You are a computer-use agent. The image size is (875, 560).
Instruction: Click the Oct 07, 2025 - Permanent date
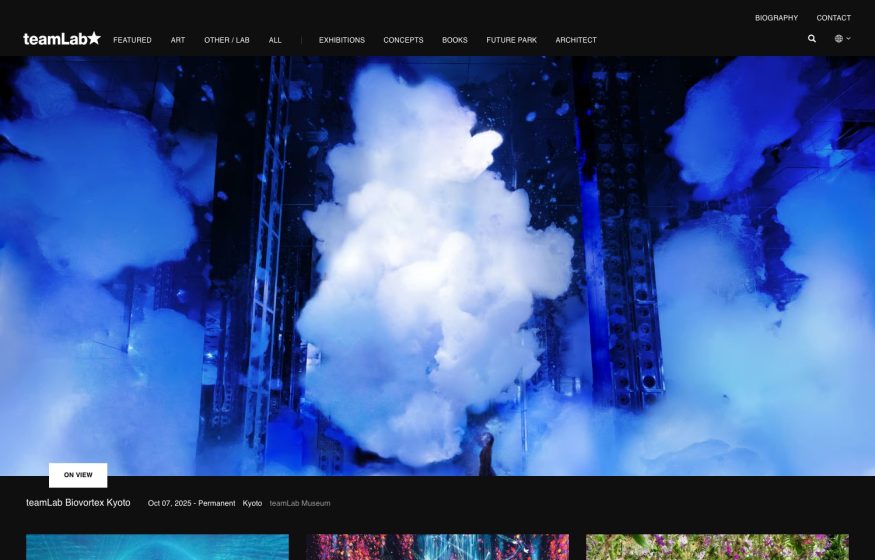pos(191,503)
